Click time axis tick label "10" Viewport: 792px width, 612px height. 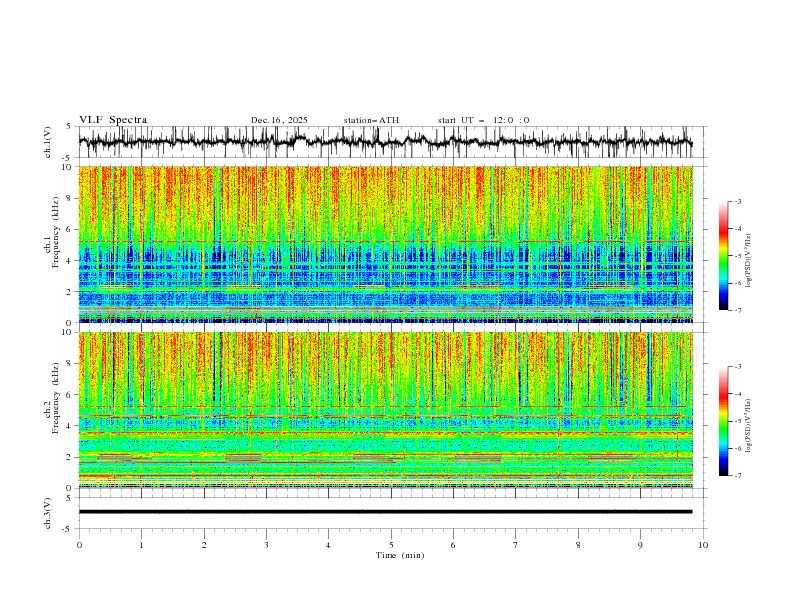pos(703,545)
